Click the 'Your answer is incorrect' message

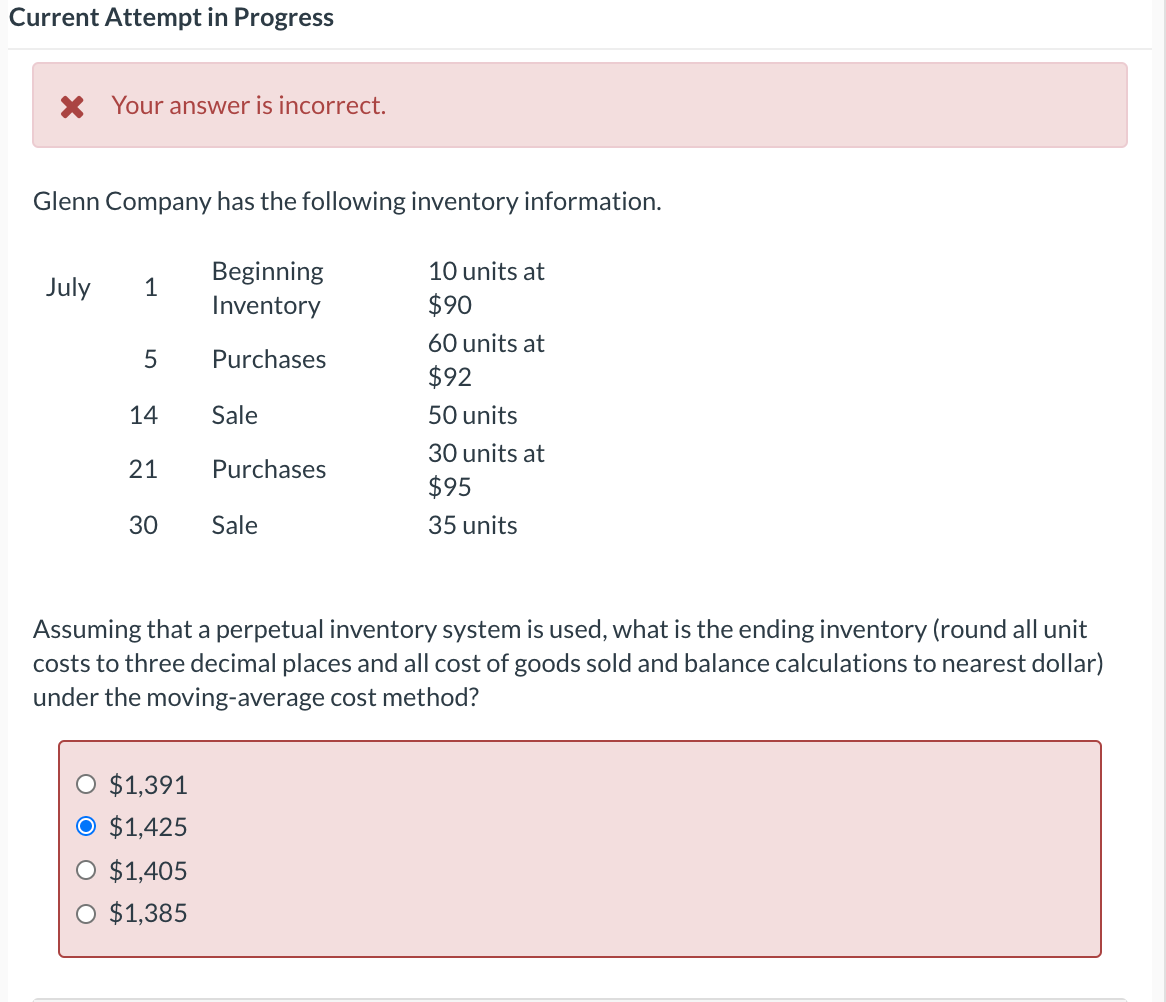247,105
